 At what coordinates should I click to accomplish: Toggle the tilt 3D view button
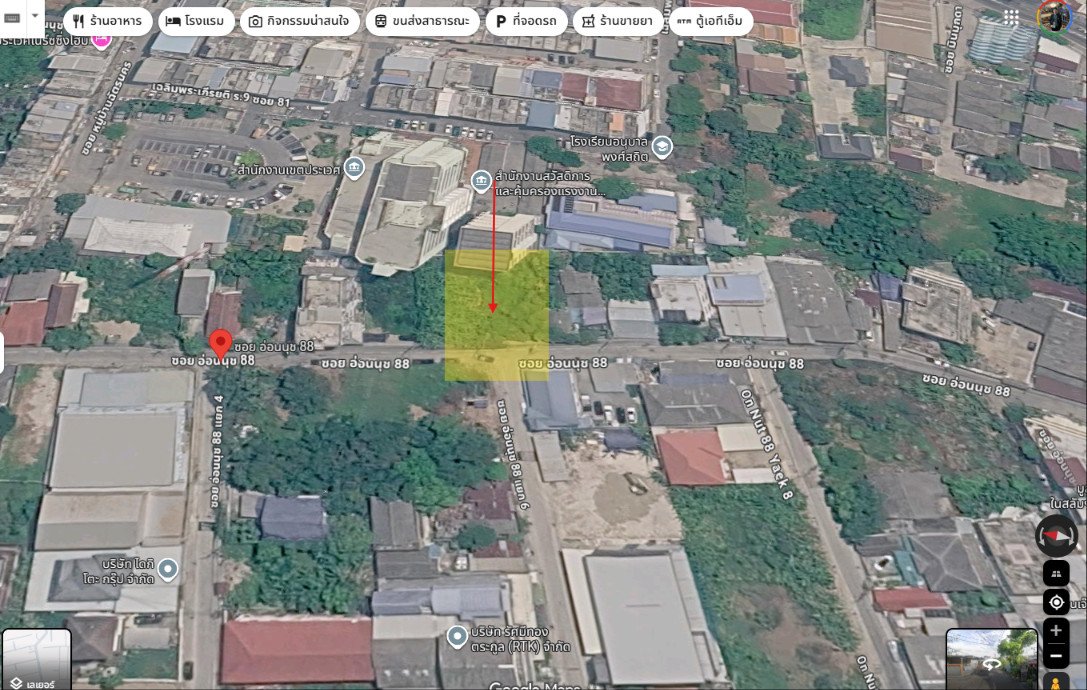pos(1056,573)
